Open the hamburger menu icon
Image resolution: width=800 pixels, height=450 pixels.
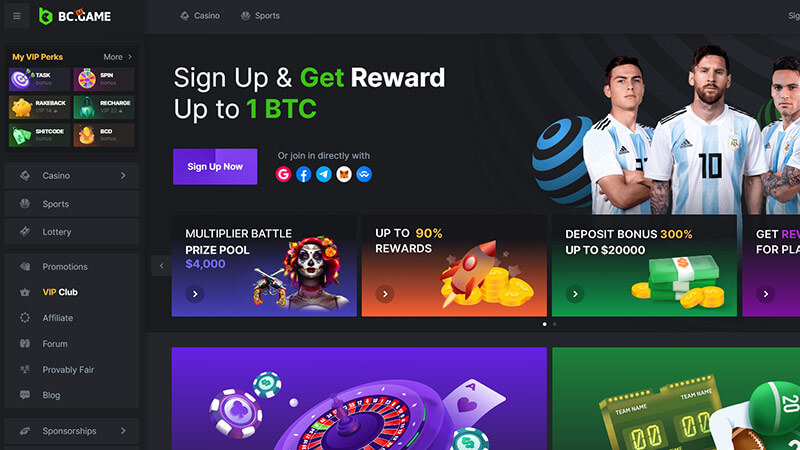pos(17,16)
